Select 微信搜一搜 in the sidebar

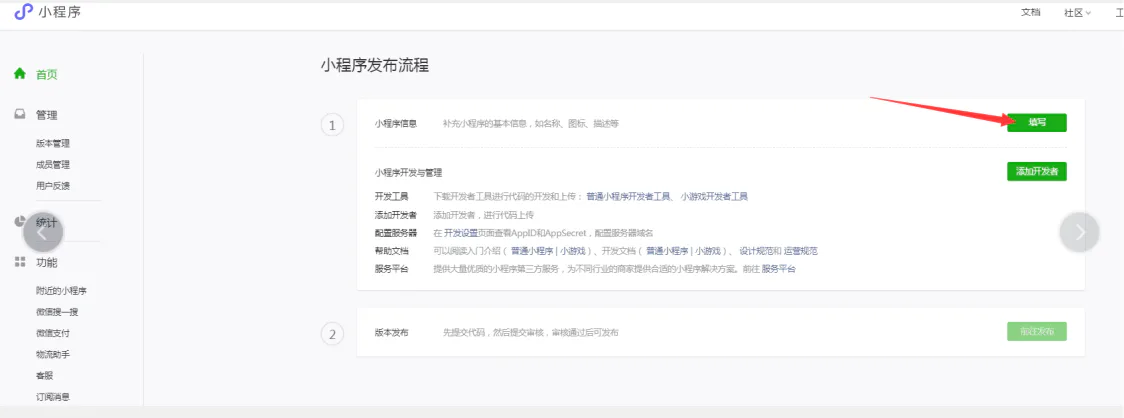[57, 312]
